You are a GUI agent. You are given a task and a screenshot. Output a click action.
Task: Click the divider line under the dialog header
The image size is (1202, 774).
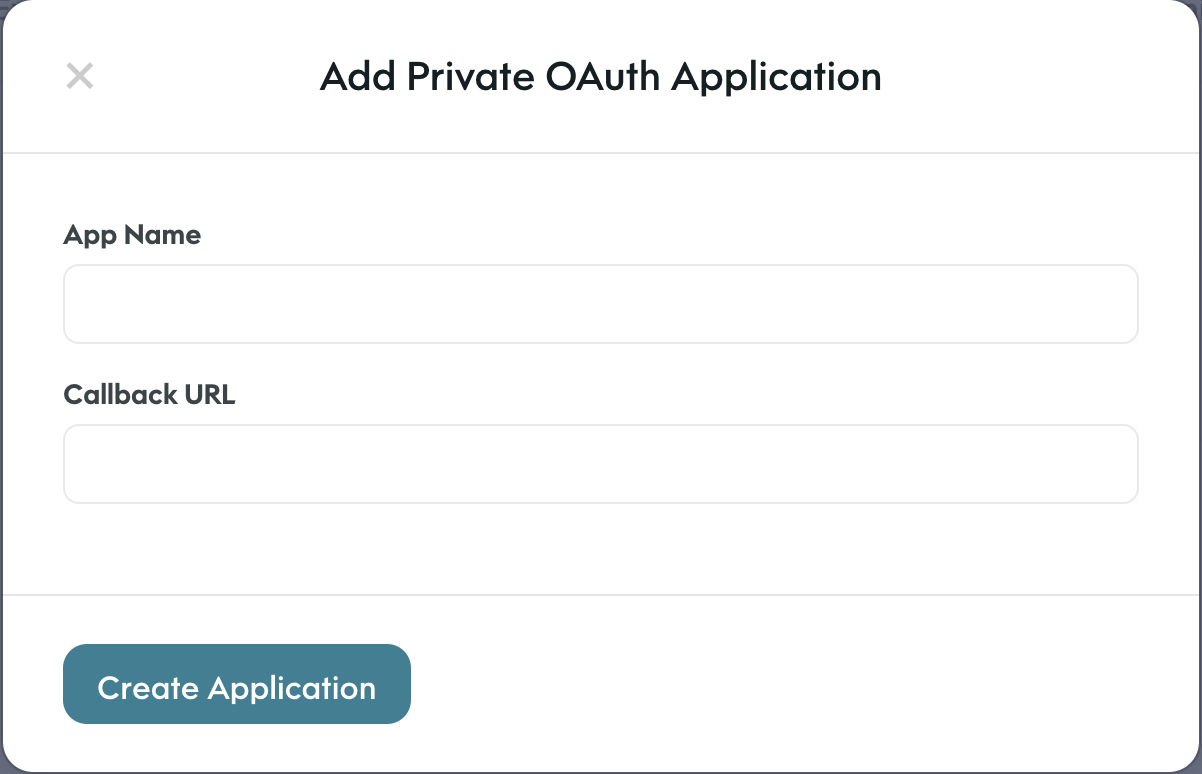600,153
